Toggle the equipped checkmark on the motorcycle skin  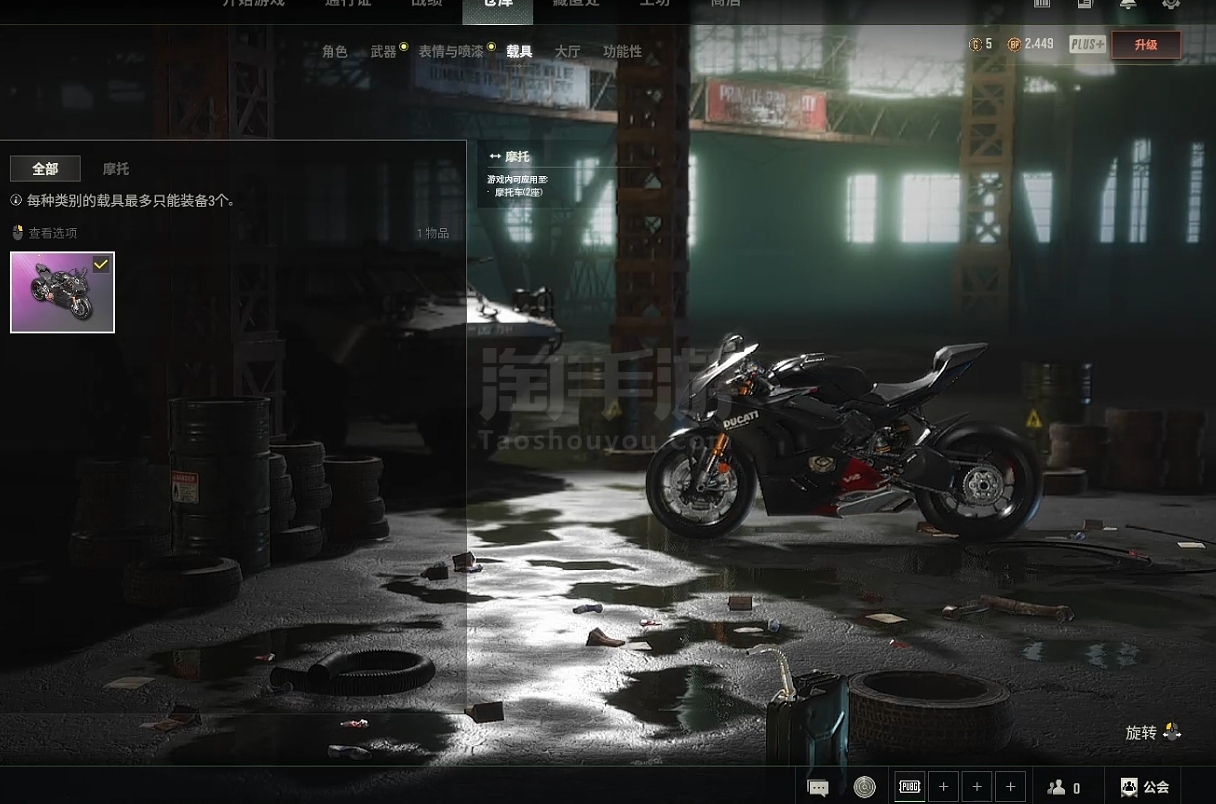[x=101, y=264]
